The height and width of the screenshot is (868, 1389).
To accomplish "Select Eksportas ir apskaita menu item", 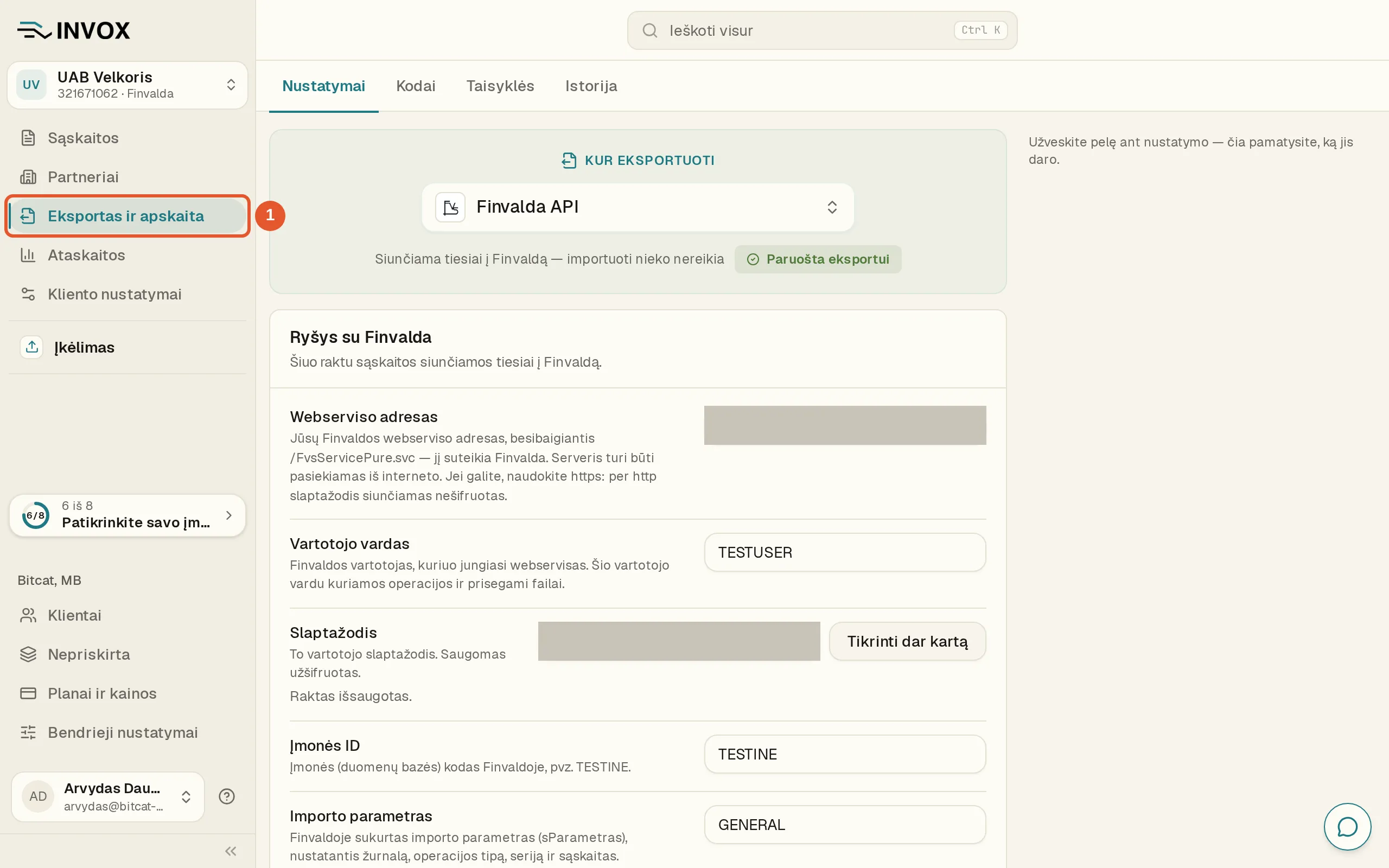I will pos(128,216).
